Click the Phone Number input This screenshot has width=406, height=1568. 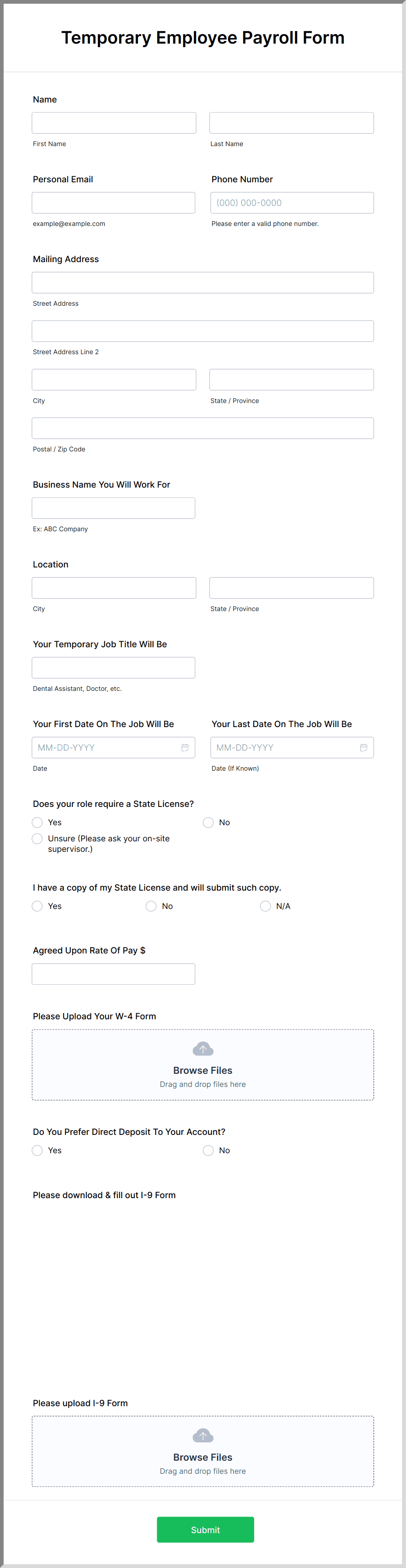pyautogui.click(x=292, y=203)
